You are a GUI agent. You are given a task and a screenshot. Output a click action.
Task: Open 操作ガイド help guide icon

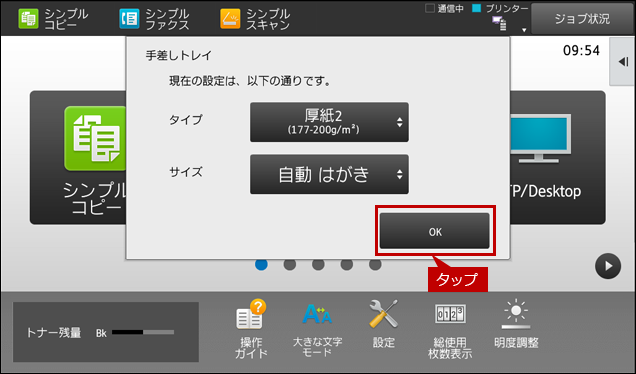point(251,329)
